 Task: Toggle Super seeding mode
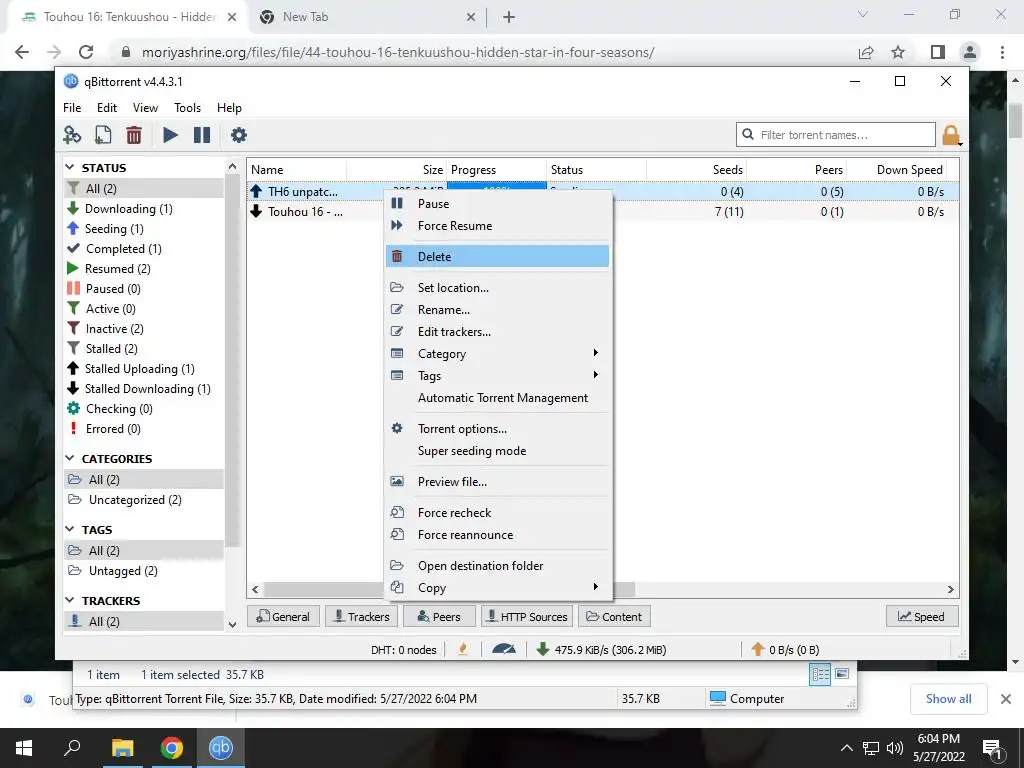[x=497, y=451]
